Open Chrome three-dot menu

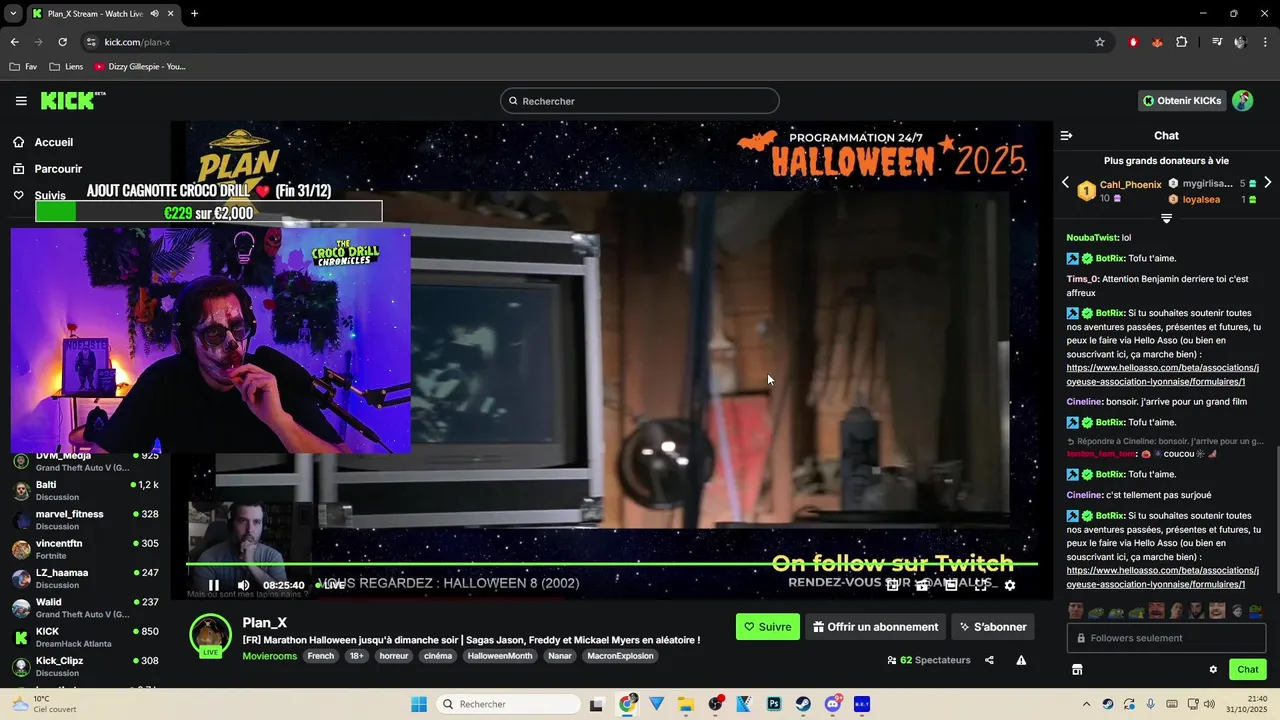[1266, 42]
